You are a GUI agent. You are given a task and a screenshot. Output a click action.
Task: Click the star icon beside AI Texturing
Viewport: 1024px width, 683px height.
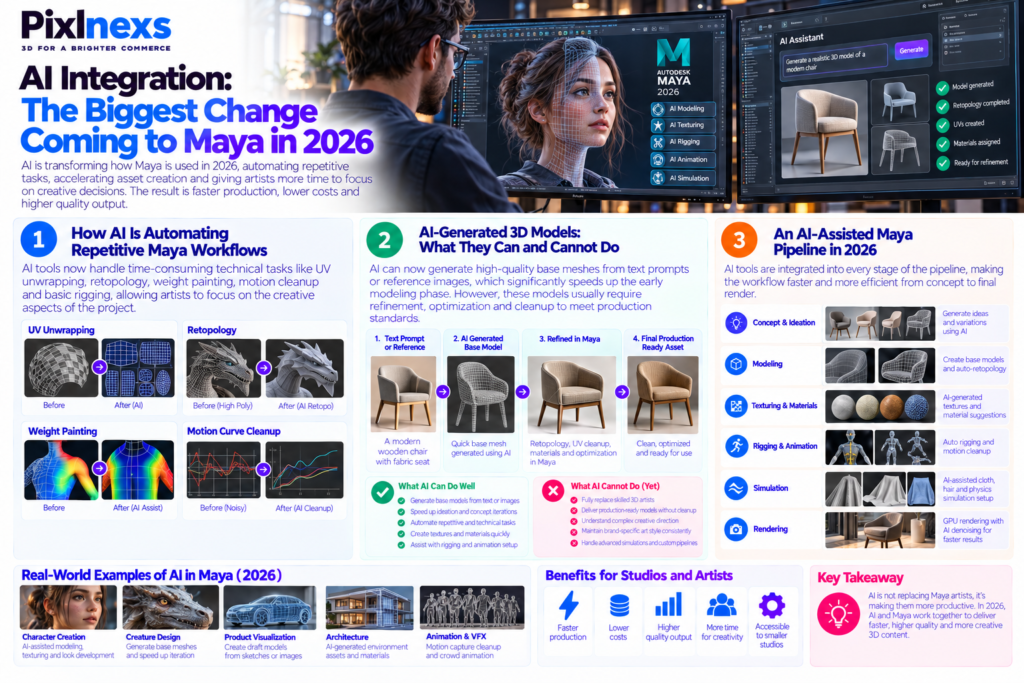click(658, 125)
